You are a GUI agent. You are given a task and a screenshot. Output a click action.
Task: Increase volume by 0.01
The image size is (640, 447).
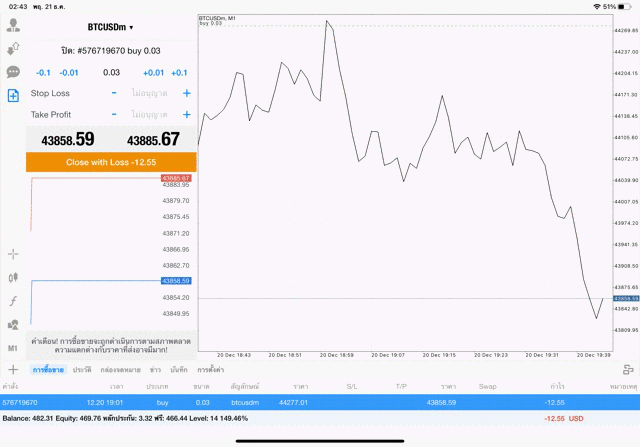click(153, 72)
